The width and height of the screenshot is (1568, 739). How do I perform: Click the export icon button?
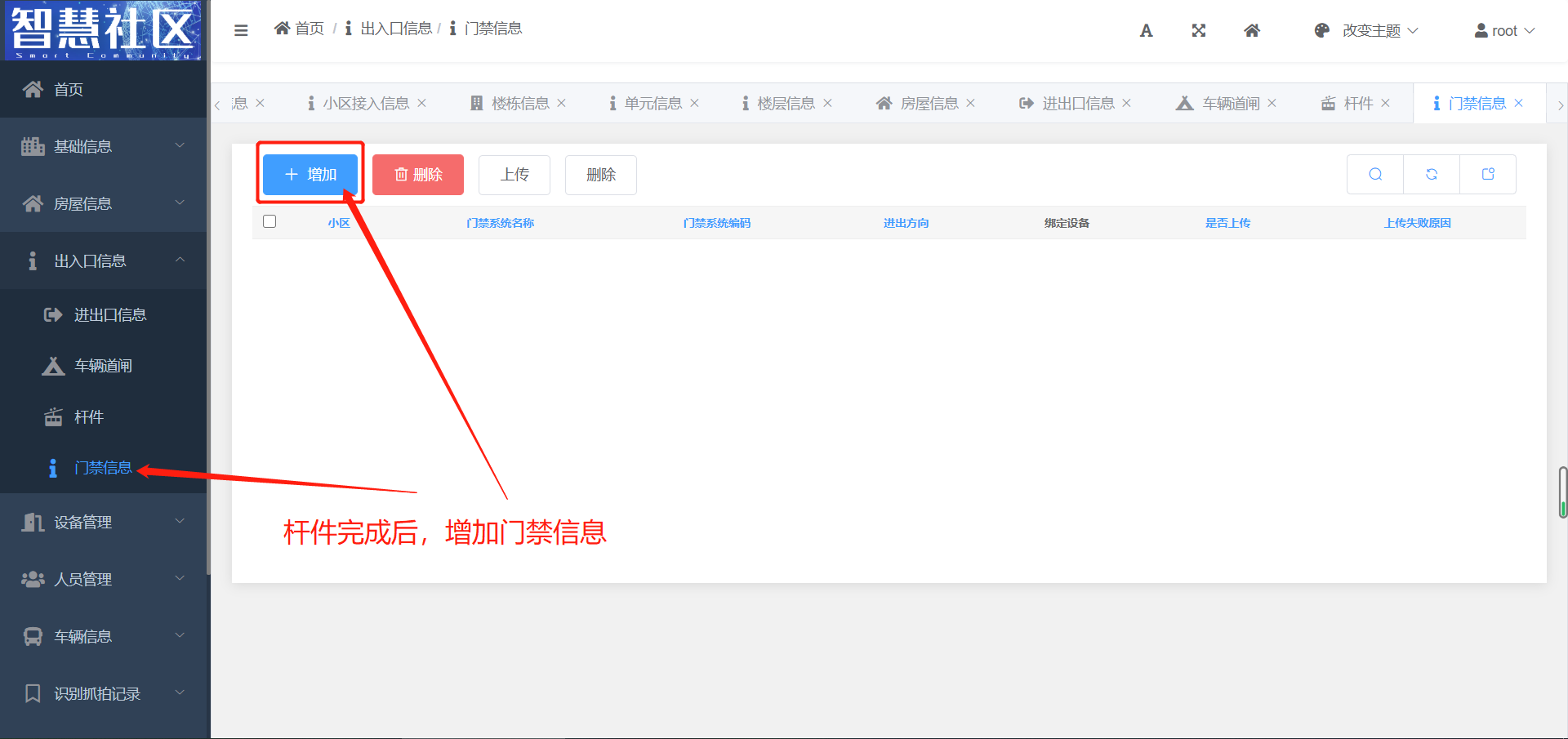coord(1488,174)
